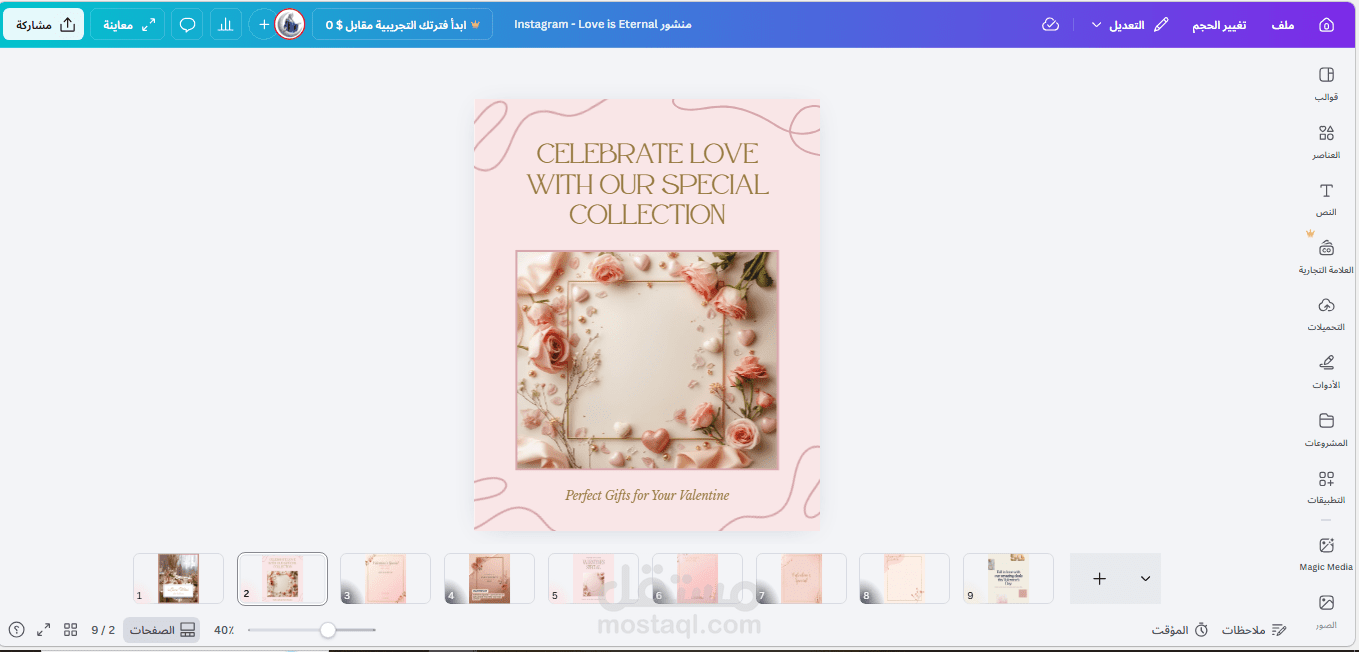Screen dimensions: 1359x652
Task: Open the تغيير الحجم (Resize) menu
Action: point(1219,24)
